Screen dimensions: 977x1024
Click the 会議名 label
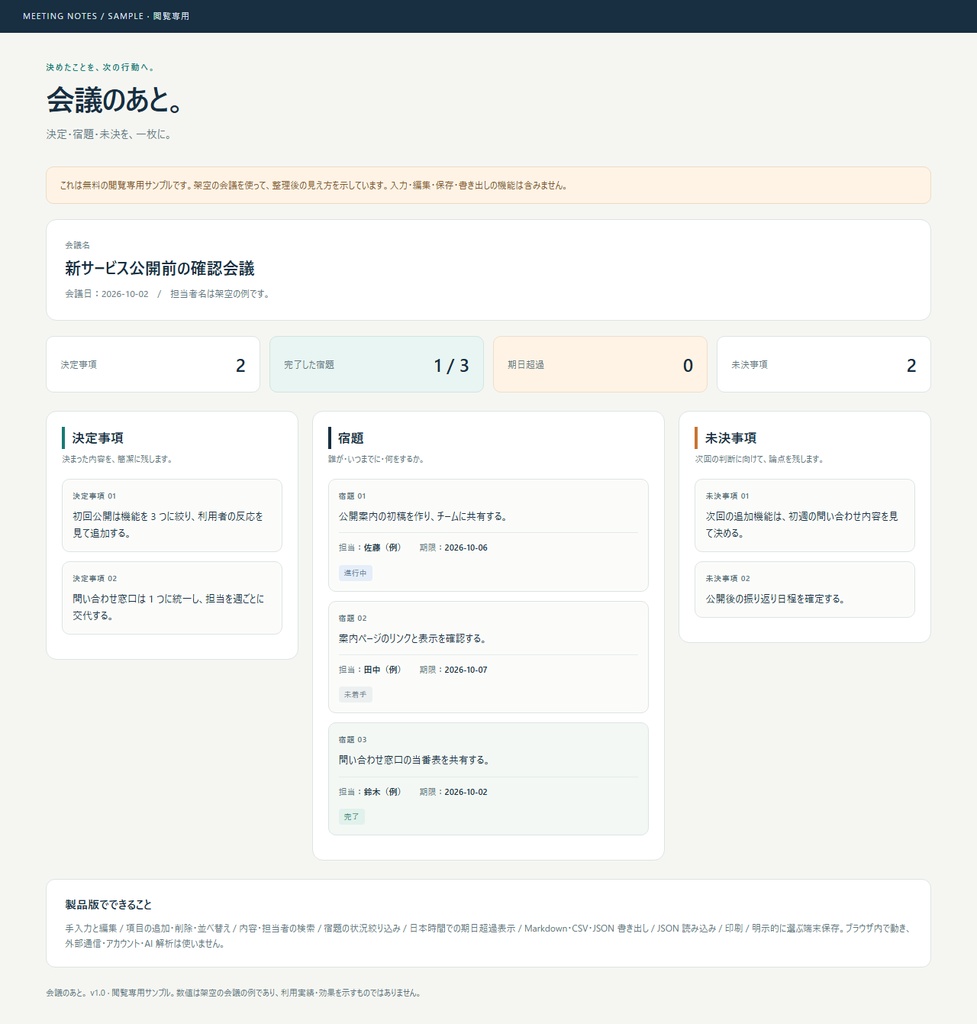[x=77, y=246]
